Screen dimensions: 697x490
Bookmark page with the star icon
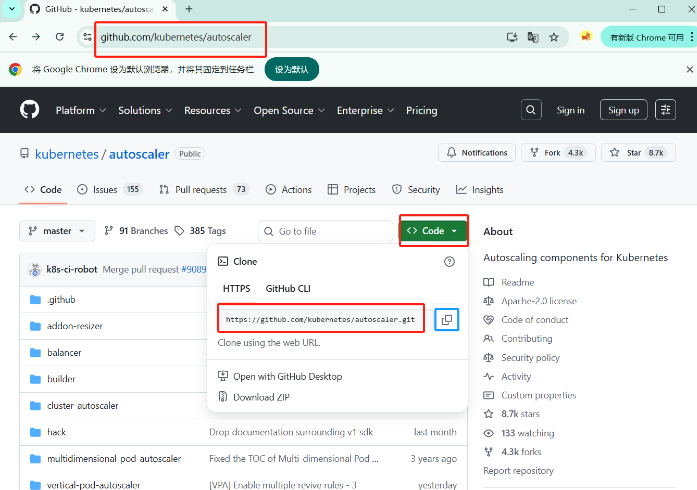click(554, 37)
